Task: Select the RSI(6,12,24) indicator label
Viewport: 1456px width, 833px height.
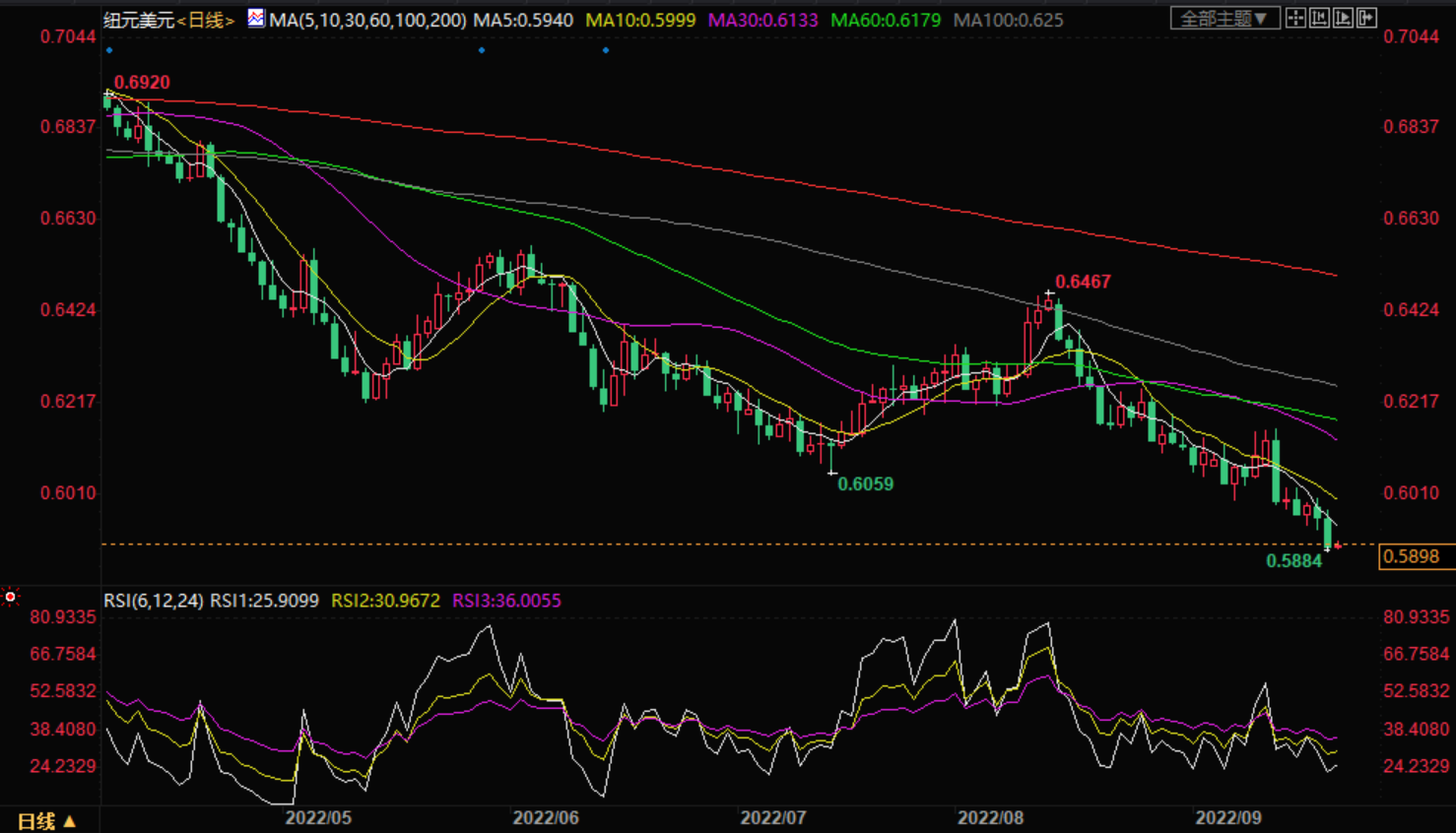Action: coord(154,601)
